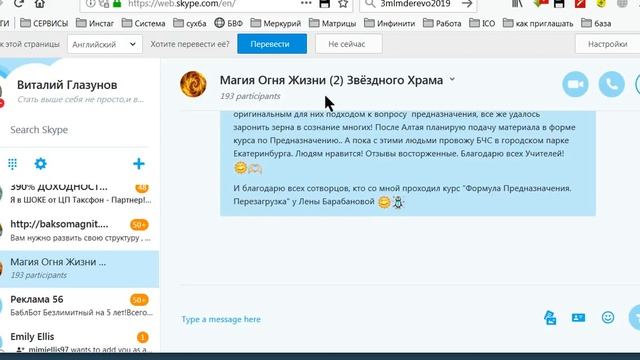Open the translation language dropdown Английский

[x=105, y=44]
